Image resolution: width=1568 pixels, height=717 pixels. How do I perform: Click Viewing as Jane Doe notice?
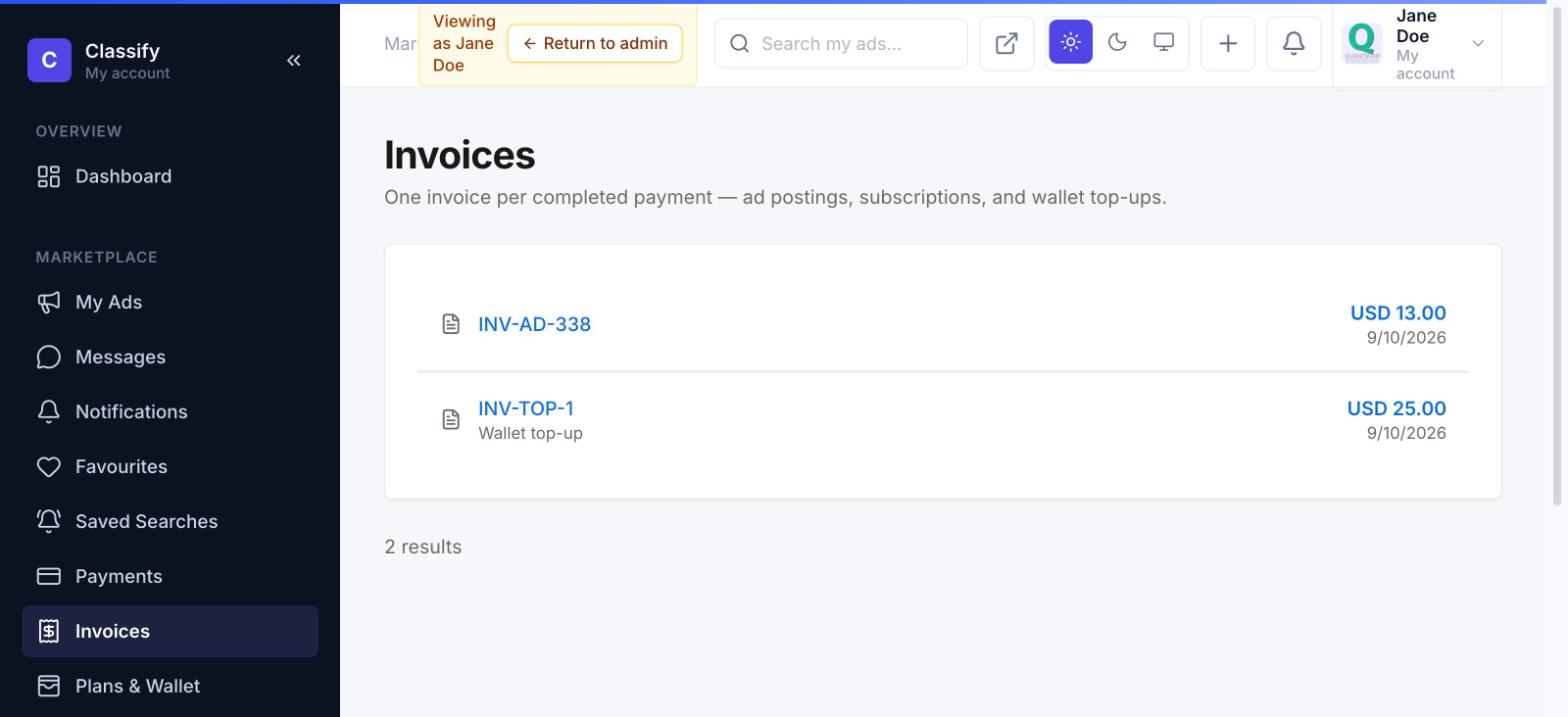coord(464,43)
